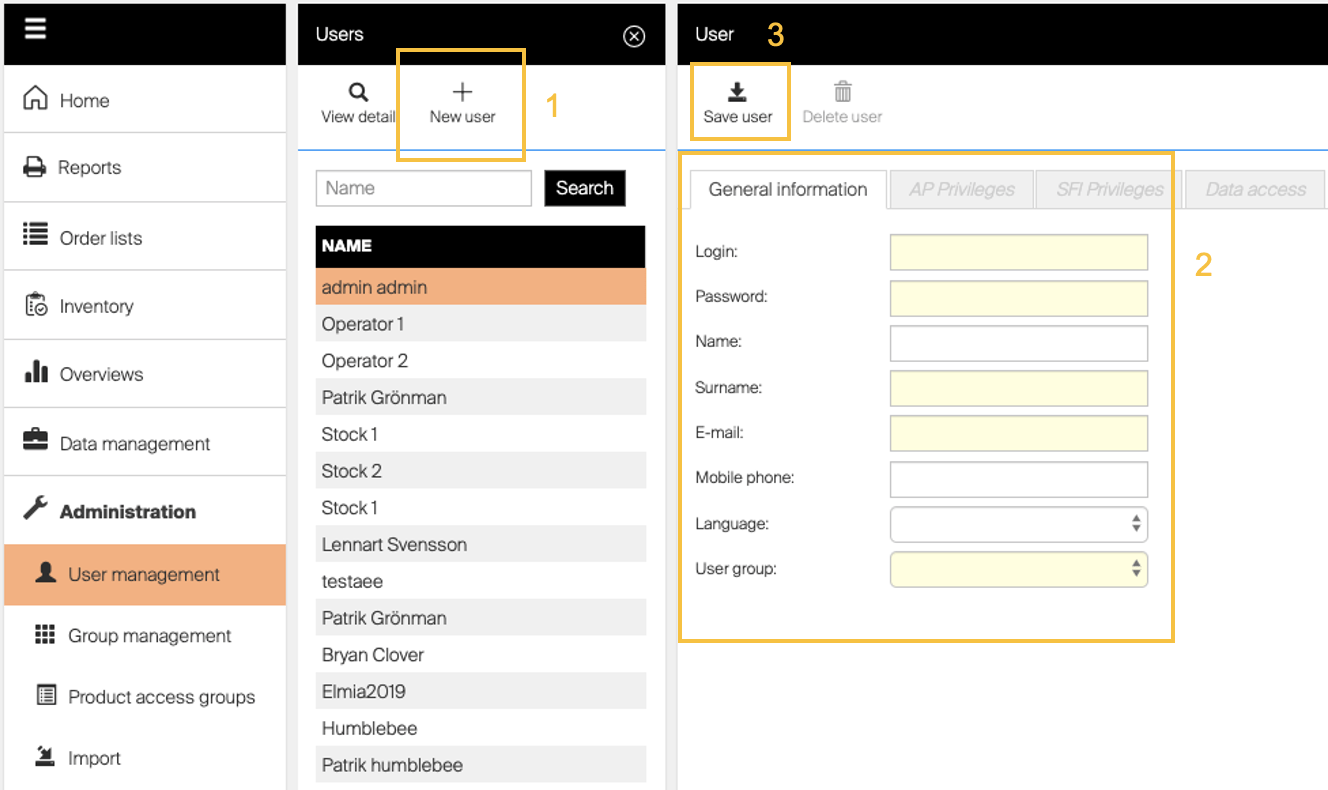Open Overviews bar chart item
1328x790 pixels.
click(x=101, y=374)
